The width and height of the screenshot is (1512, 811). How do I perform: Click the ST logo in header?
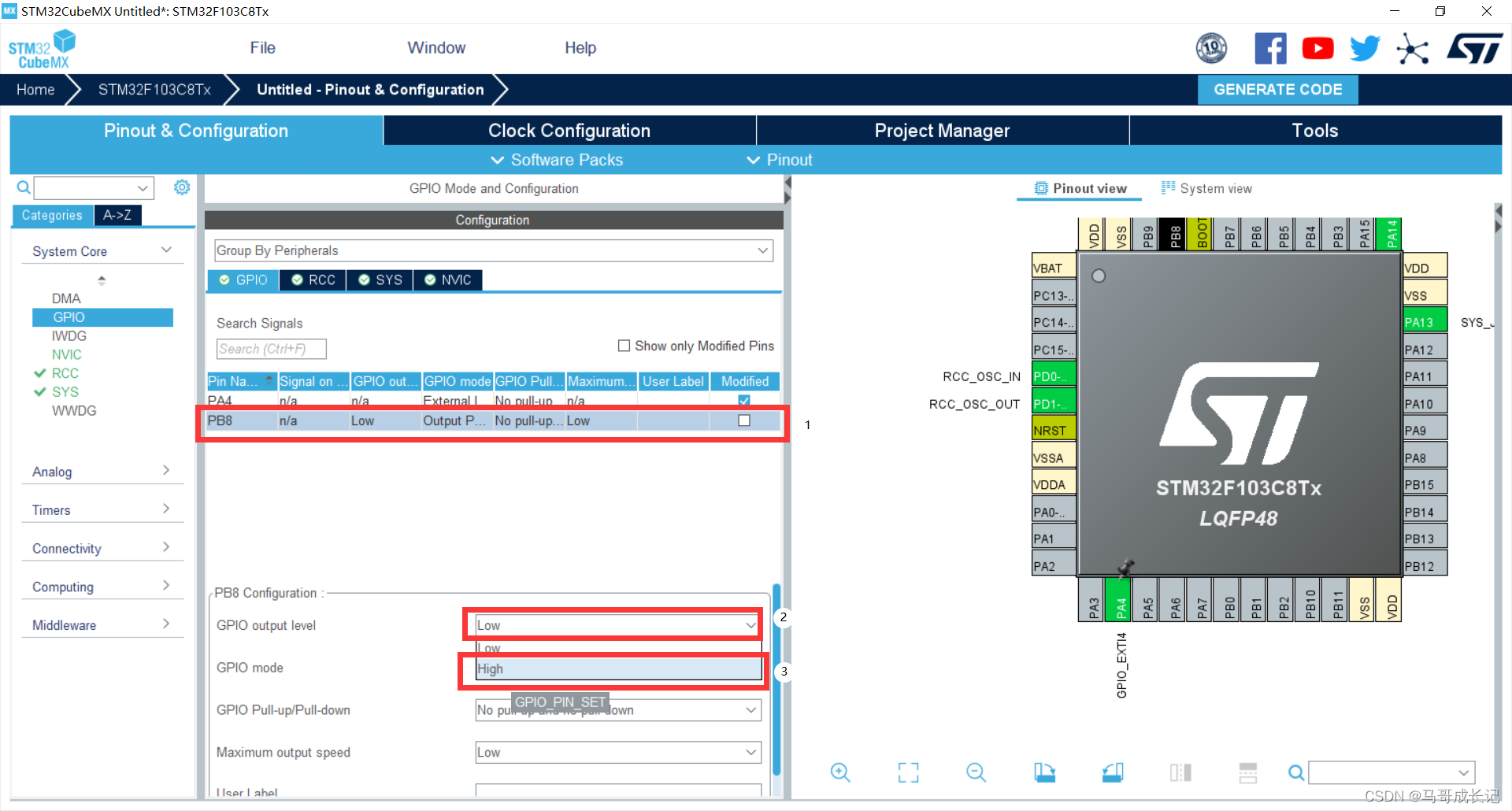[x=1473, y=48]
